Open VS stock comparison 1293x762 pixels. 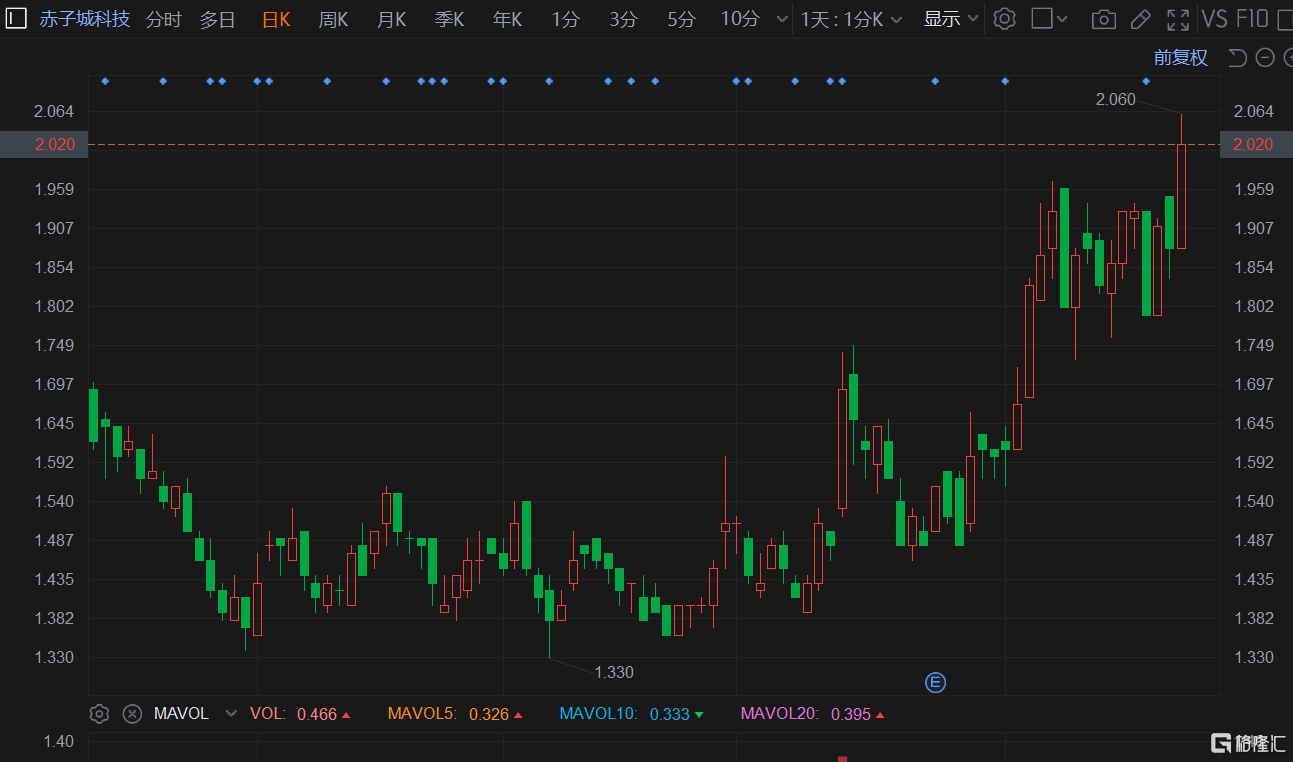[1215, 18]
